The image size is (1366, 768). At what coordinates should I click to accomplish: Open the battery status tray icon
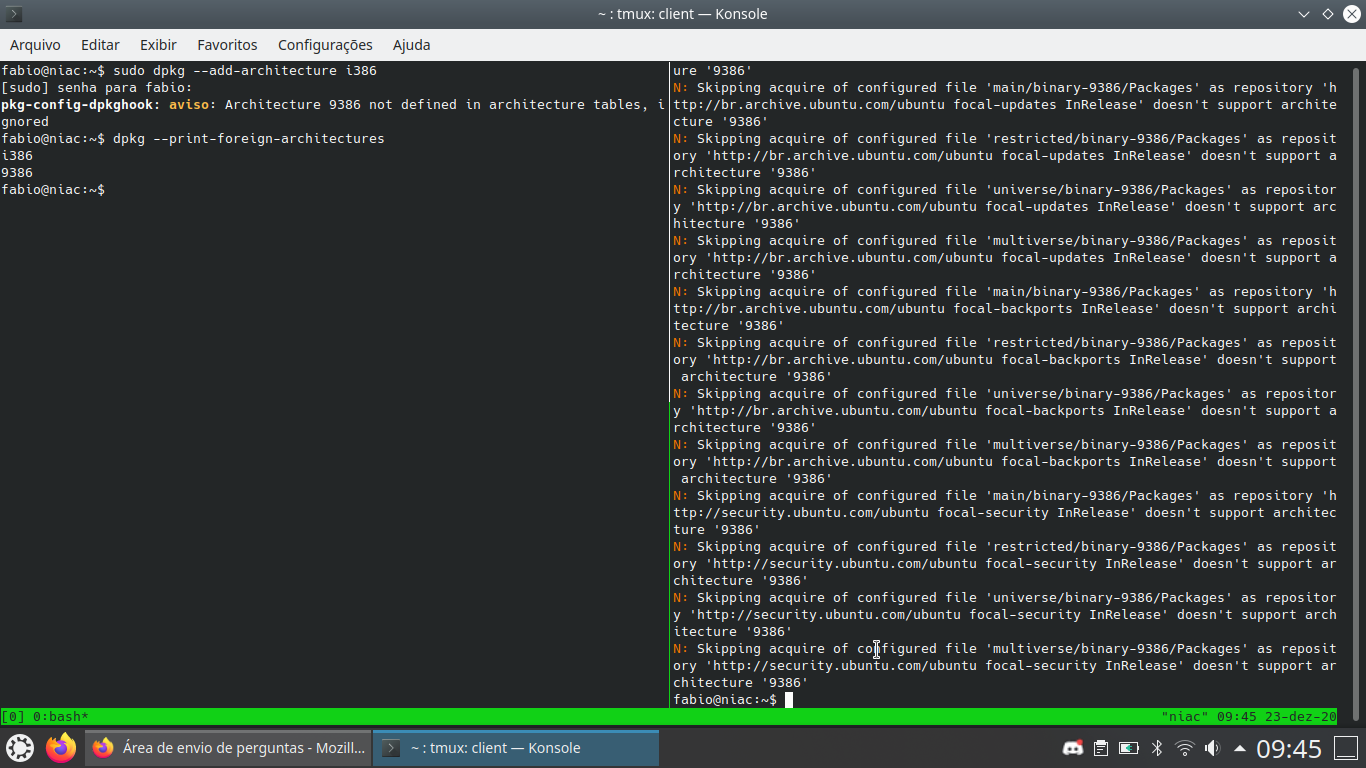click(x=1128, y=748)
